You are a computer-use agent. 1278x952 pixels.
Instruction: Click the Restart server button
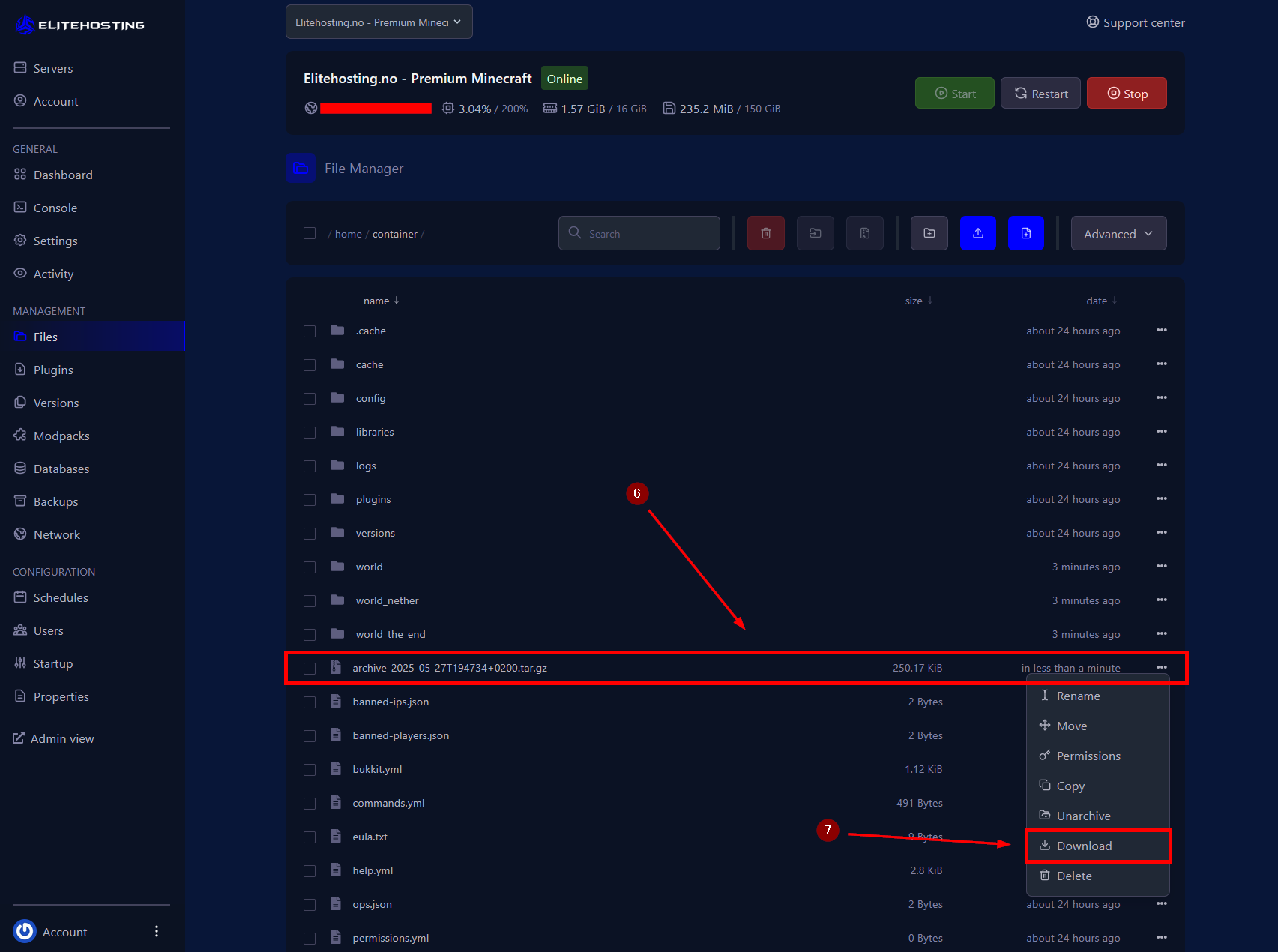(x=1040, y=93)
